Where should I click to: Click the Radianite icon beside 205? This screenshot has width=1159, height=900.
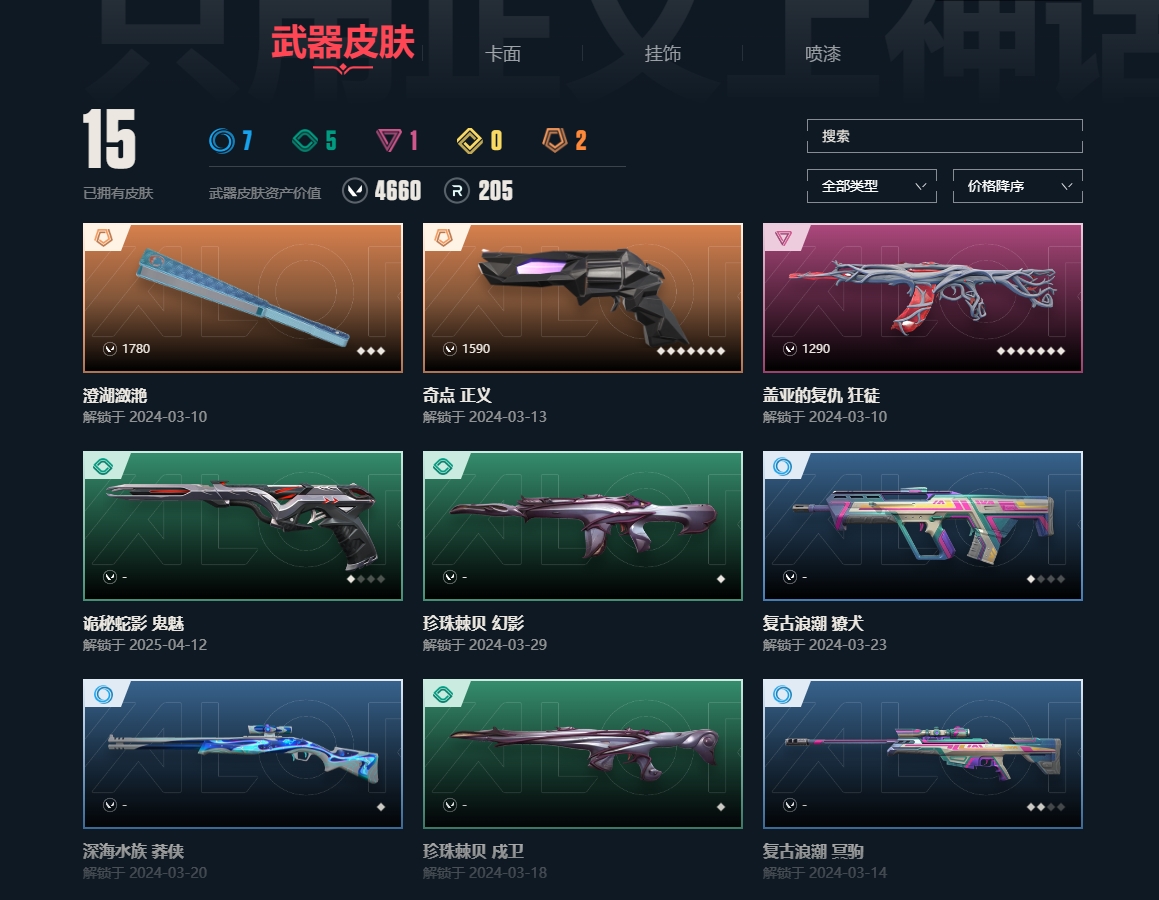tap(457, 191)
